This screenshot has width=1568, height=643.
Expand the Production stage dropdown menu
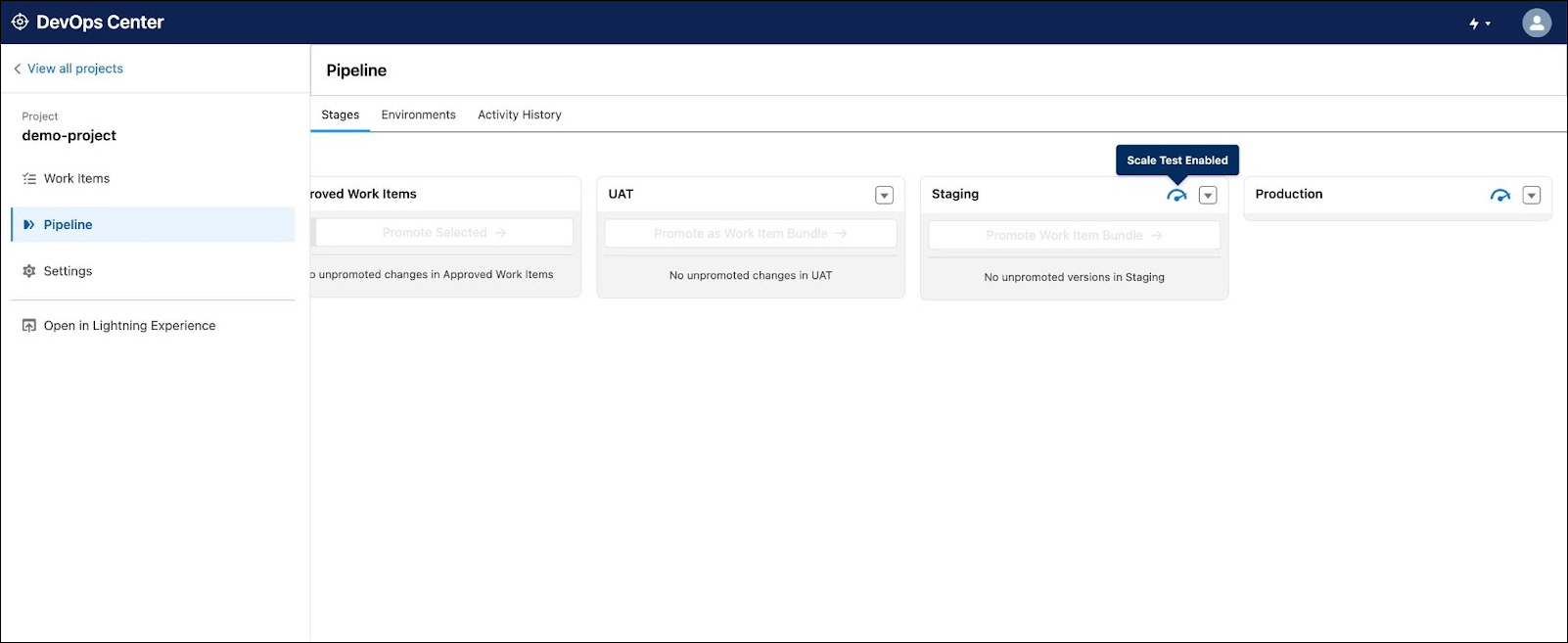1532,195
